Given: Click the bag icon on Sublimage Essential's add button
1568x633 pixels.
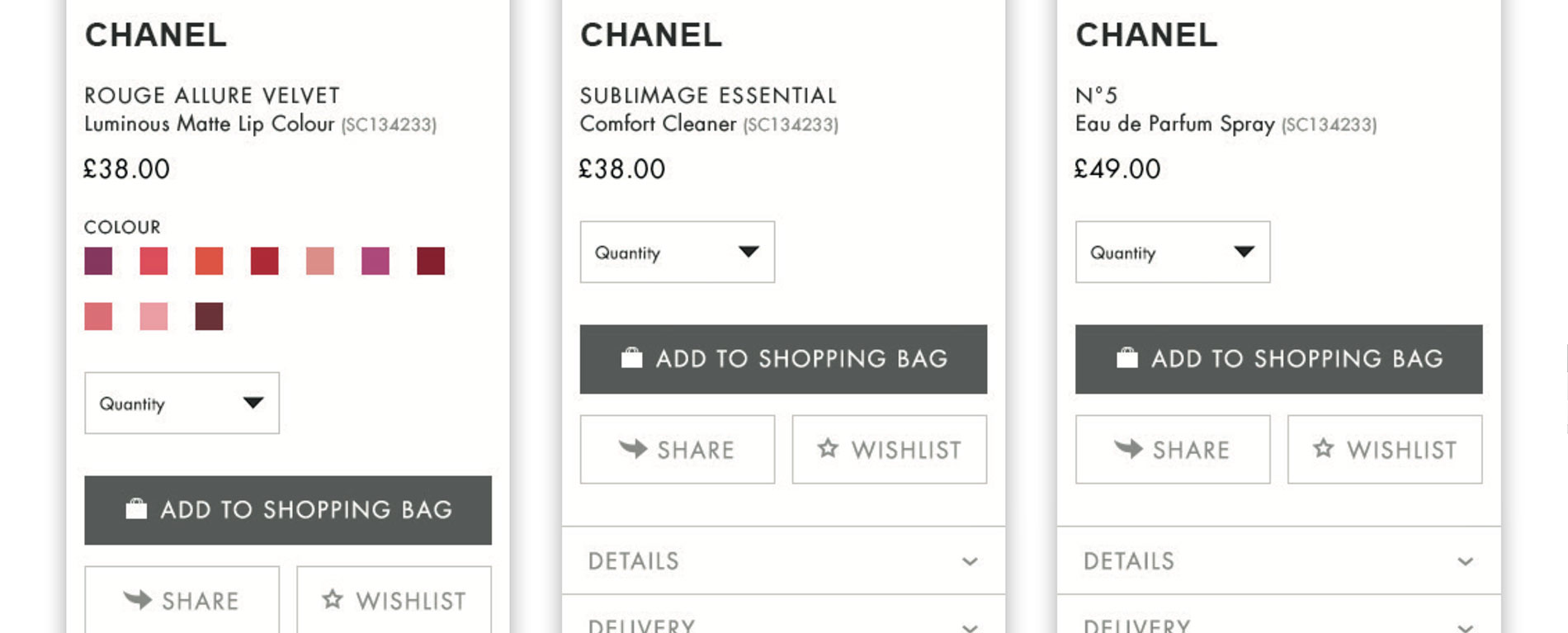Looking at the screenshot, I should coord(632,357).
